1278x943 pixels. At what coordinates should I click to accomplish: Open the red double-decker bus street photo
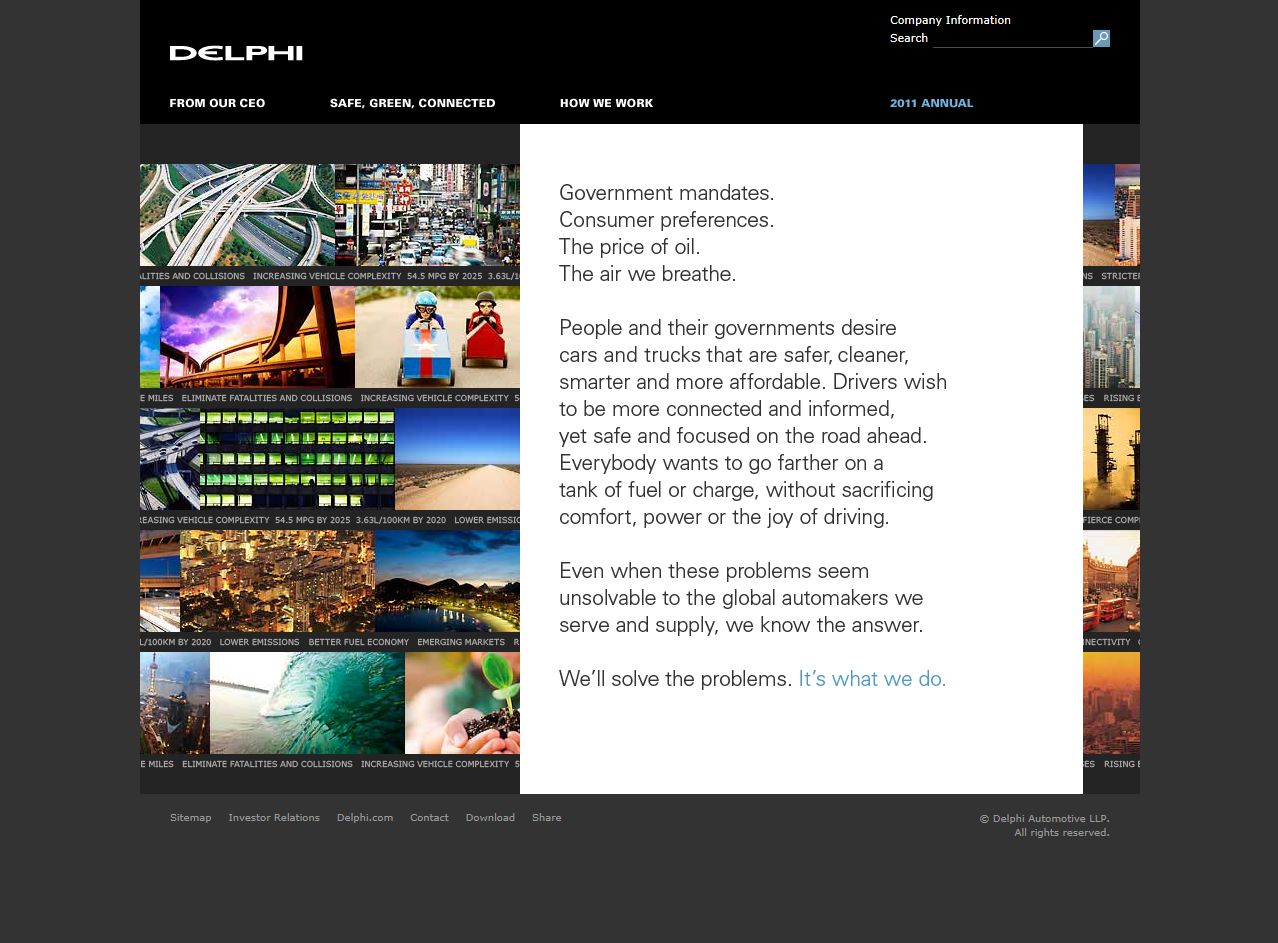(x=1111, y=580)
